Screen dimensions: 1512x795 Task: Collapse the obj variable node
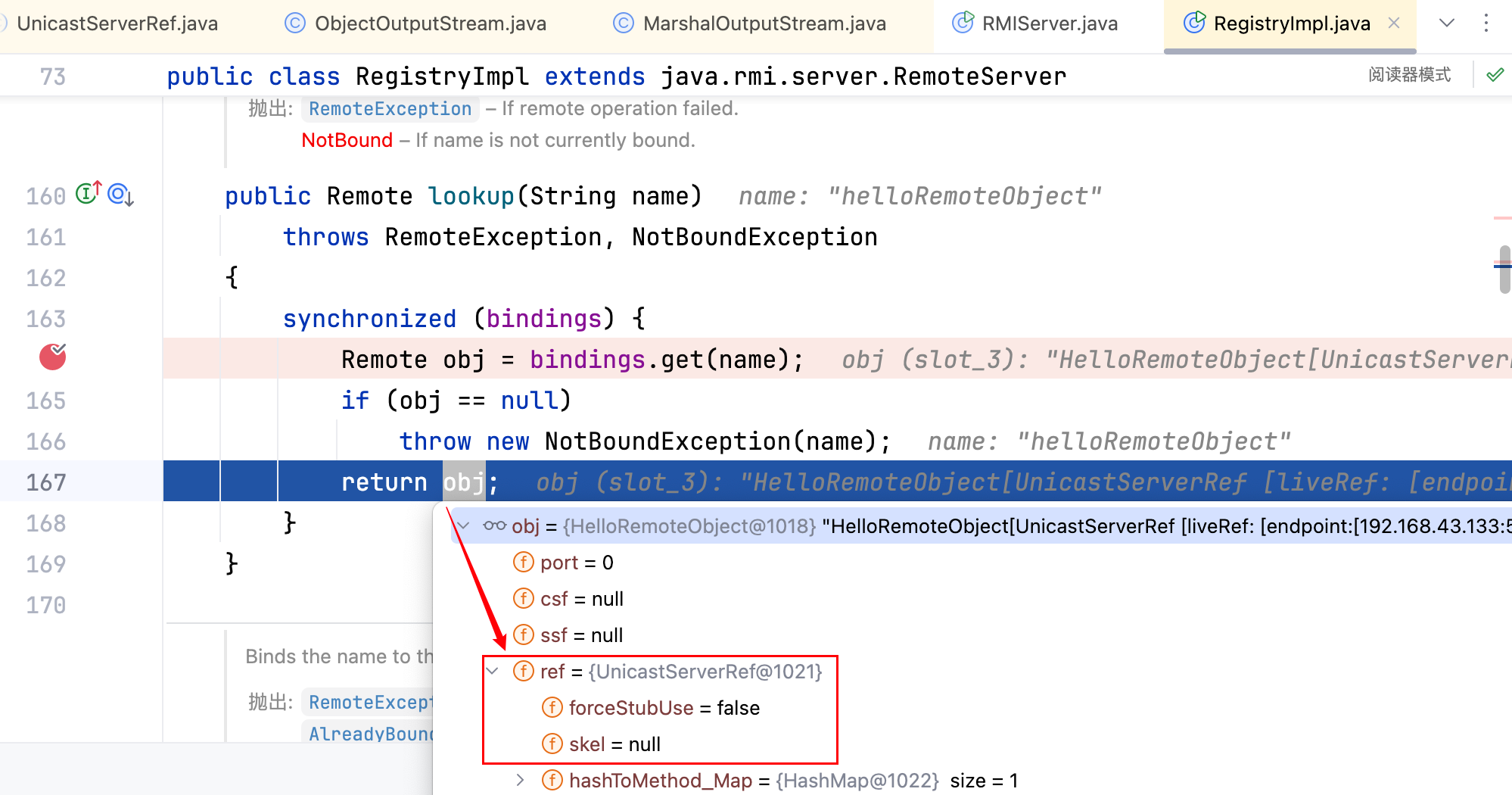464,525
